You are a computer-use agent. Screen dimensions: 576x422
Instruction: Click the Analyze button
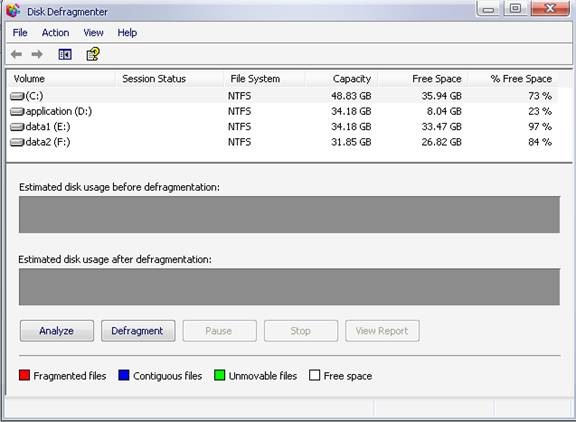click(x=57, y=331)
